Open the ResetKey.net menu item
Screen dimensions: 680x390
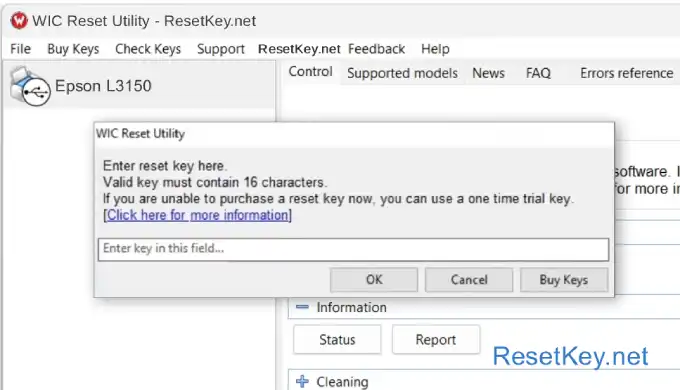pyautogui.click(x=299, y=49)
